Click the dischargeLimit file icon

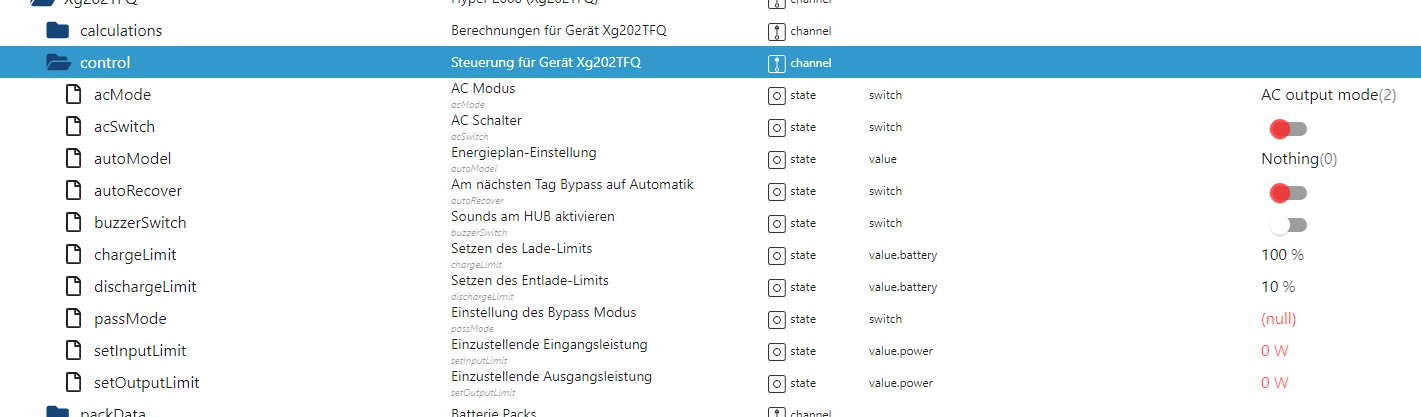coord(72,287)
